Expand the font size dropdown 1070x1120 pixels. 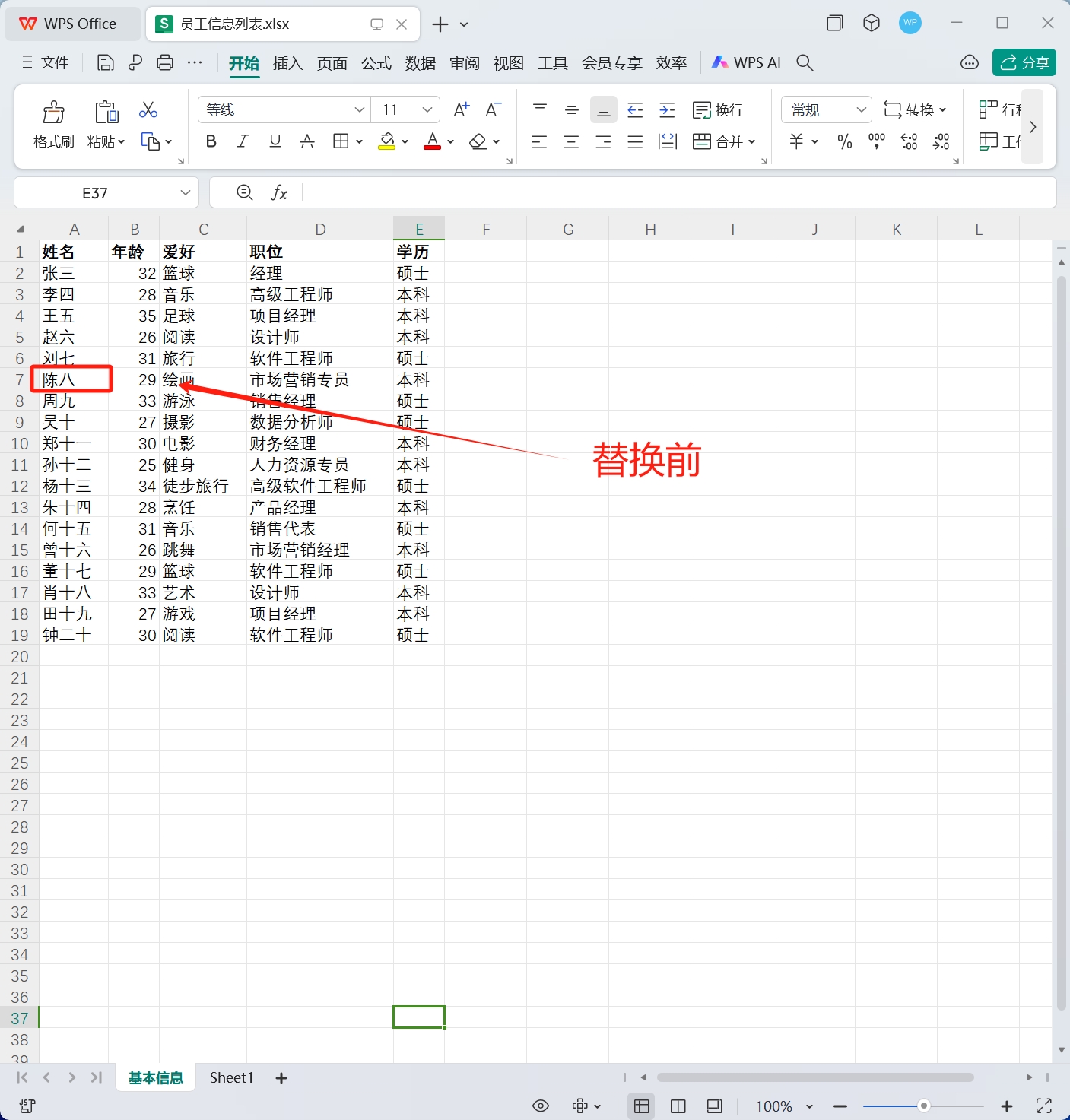coord(427,109)
